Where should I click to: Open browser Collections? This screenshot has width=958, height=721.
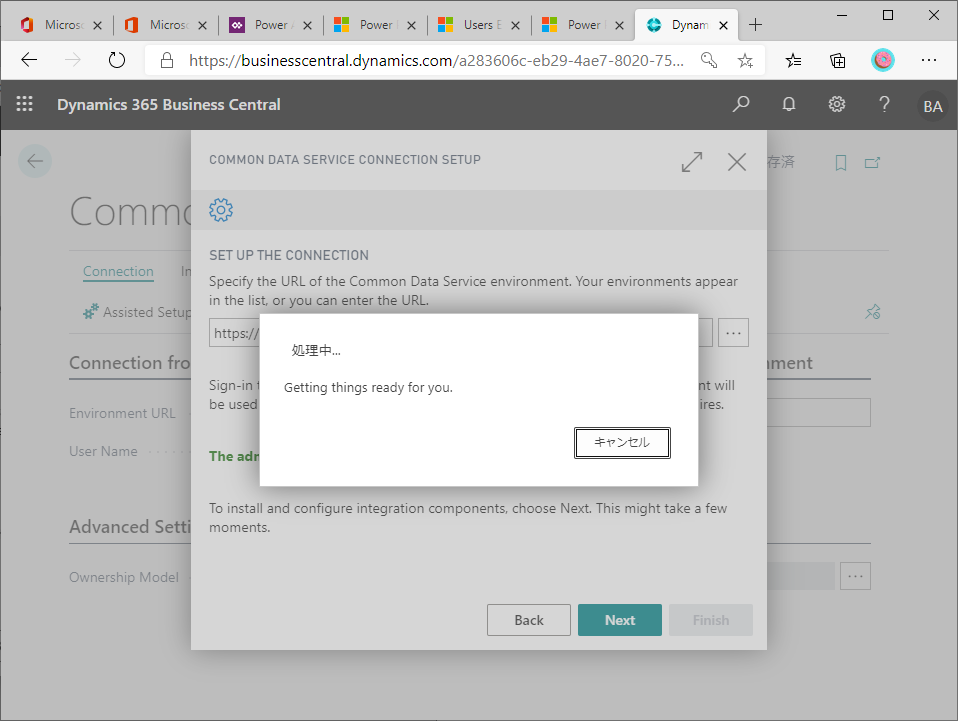click(x=838, y=60)
